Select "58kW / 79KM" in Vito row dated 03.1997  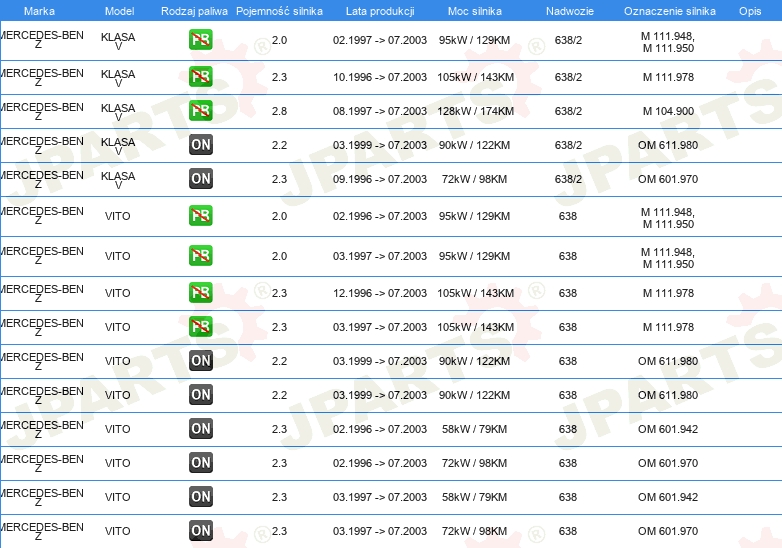[474, 497]
